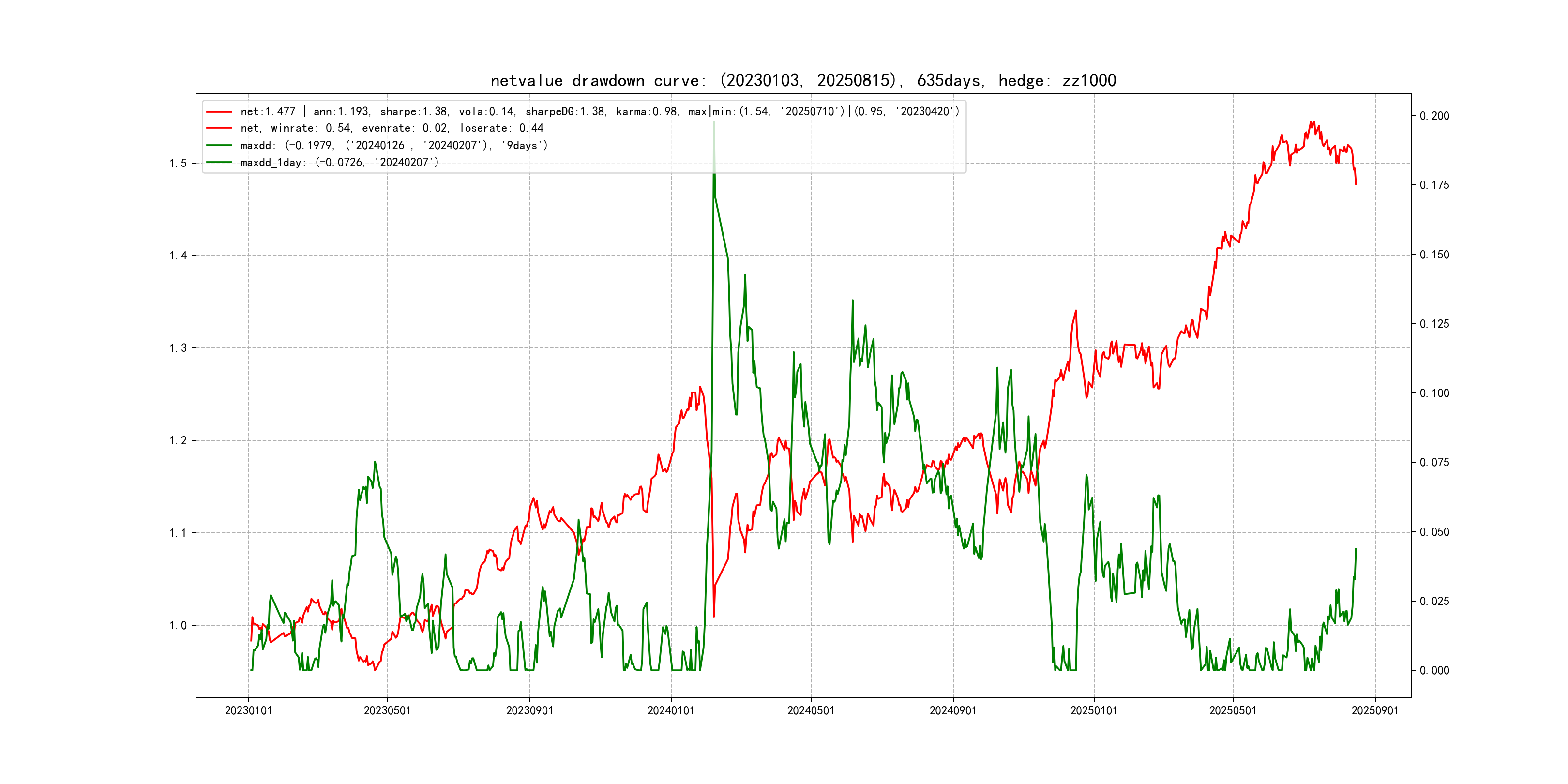Click the 20250501 x-axis date label
The height and width of the screenshot is (784, 1568).
tap(1233, 711)
